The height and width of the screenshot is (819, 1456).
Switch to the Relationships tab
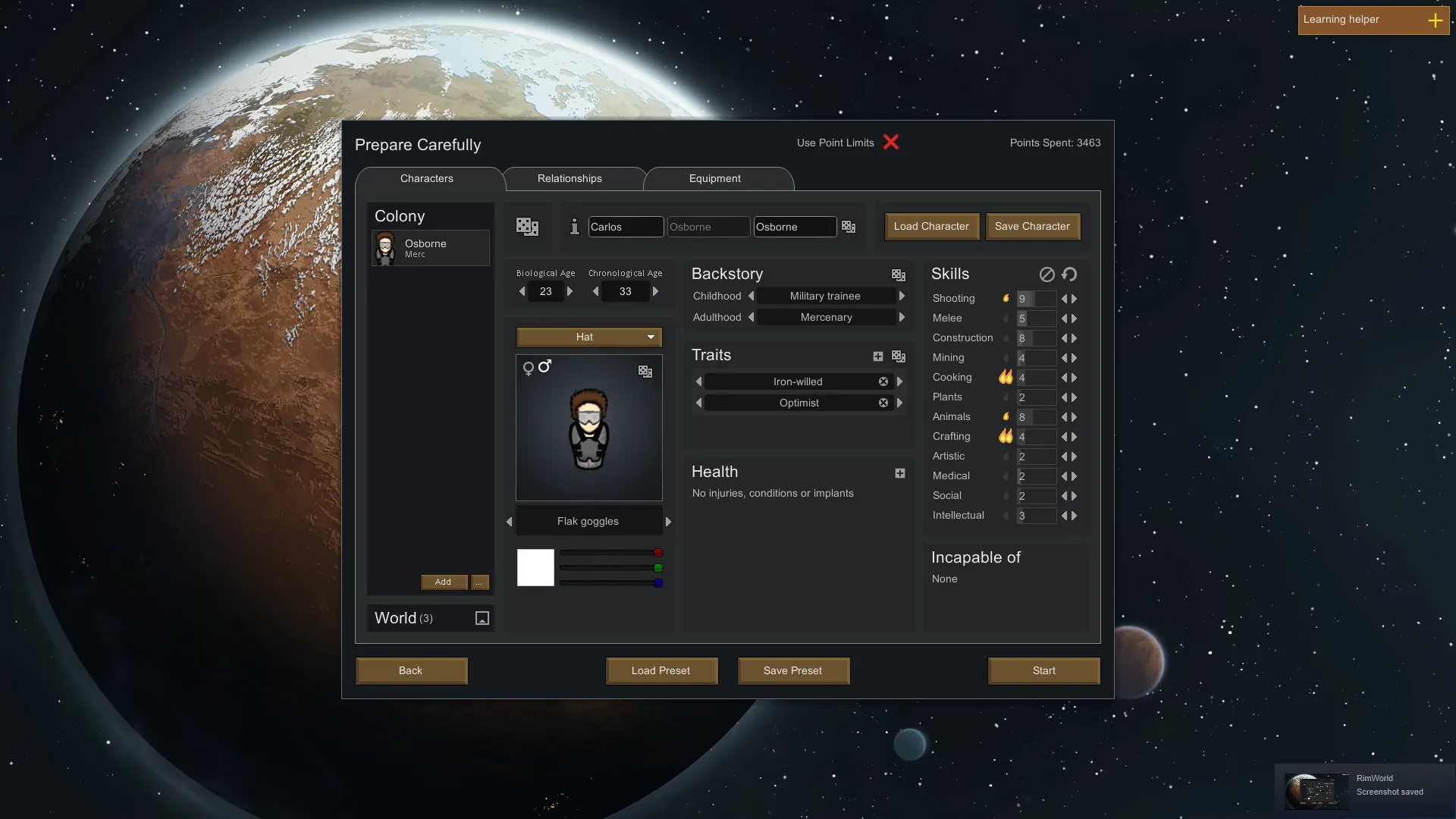[x=570, y=179]
